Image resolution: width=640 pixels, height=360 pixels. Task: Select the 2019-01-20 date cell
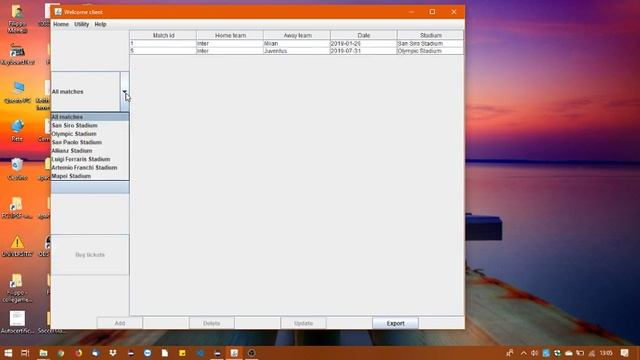coord(363,43)
